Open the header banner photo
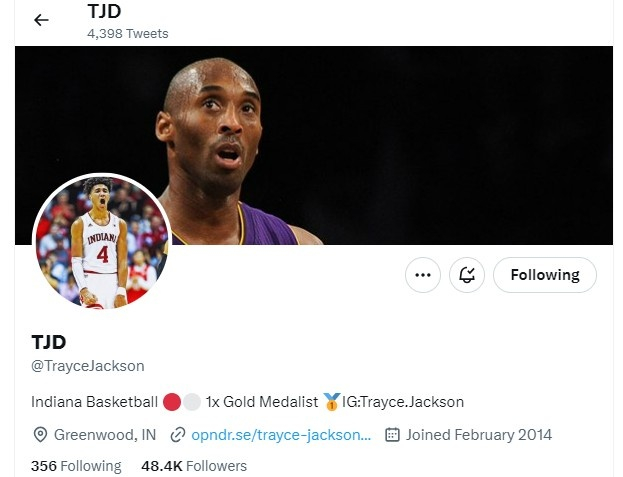623x477 pixels. click(314, 145)
